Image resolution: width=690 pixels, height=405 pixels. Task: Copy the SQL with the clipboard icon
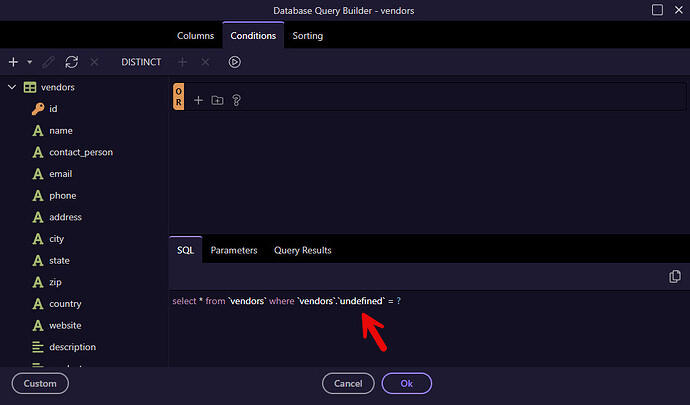pyautogui.click(x=675, y=276)
